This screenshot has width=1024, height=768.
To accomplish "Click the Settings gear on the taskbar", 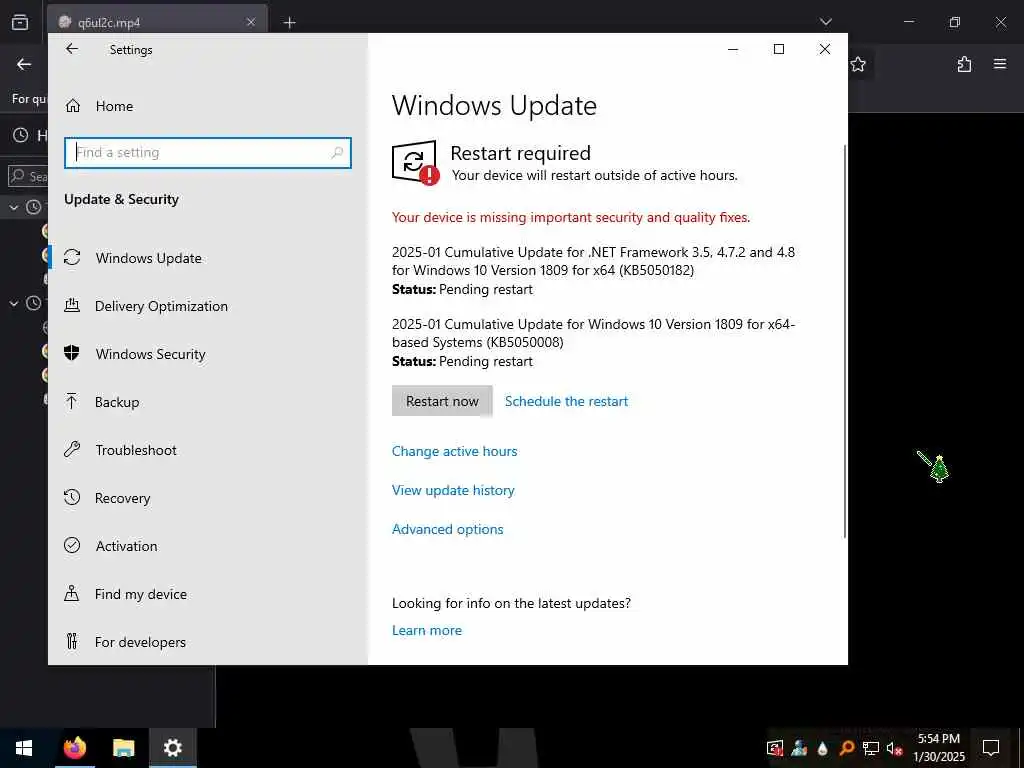I will point(172,748).
